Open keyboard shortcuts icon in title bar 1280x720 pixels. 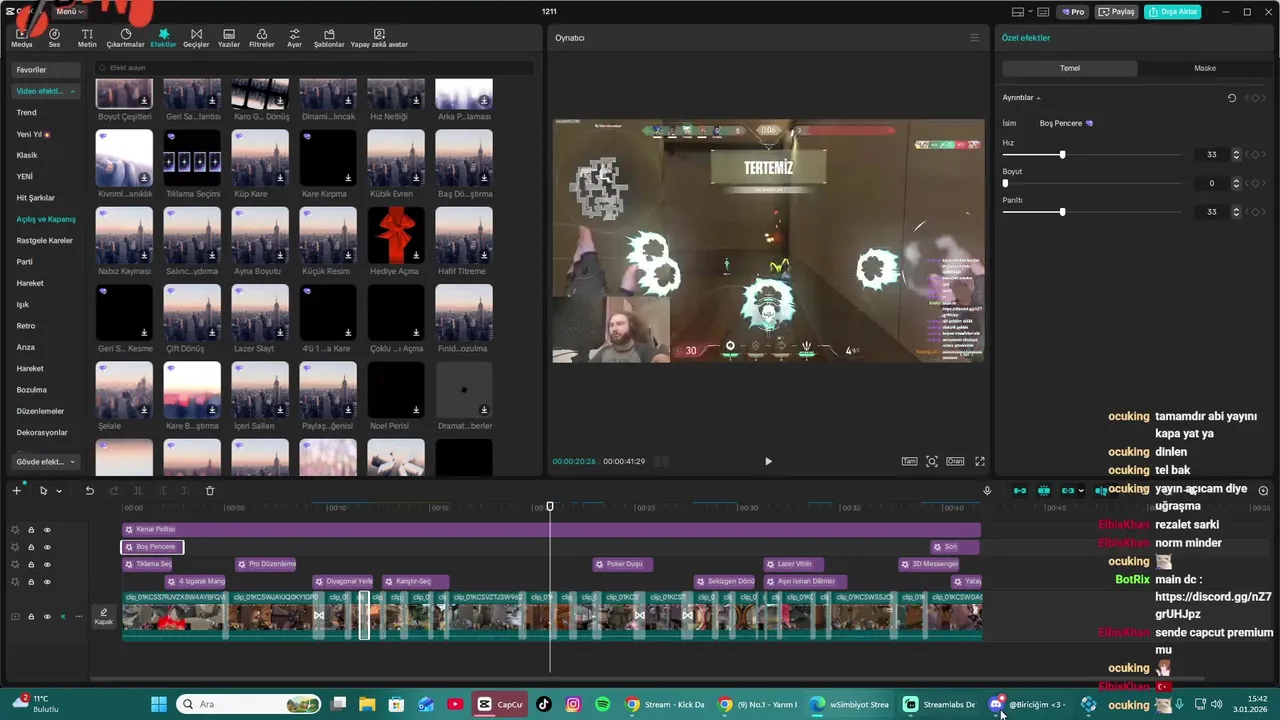pos(1042,12)
